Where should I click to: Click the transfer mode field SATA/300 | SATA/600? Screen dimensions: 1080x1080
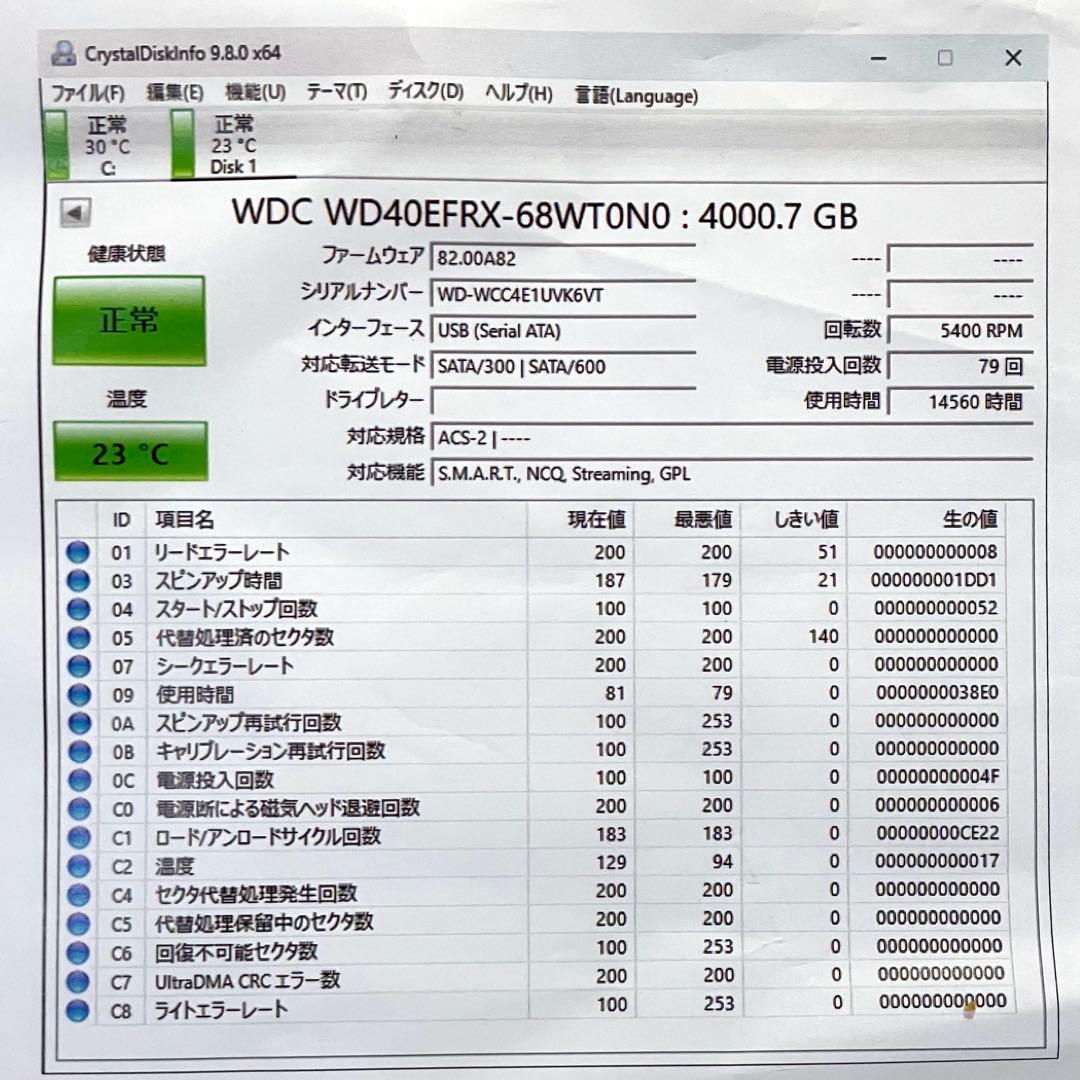[563, 366]
